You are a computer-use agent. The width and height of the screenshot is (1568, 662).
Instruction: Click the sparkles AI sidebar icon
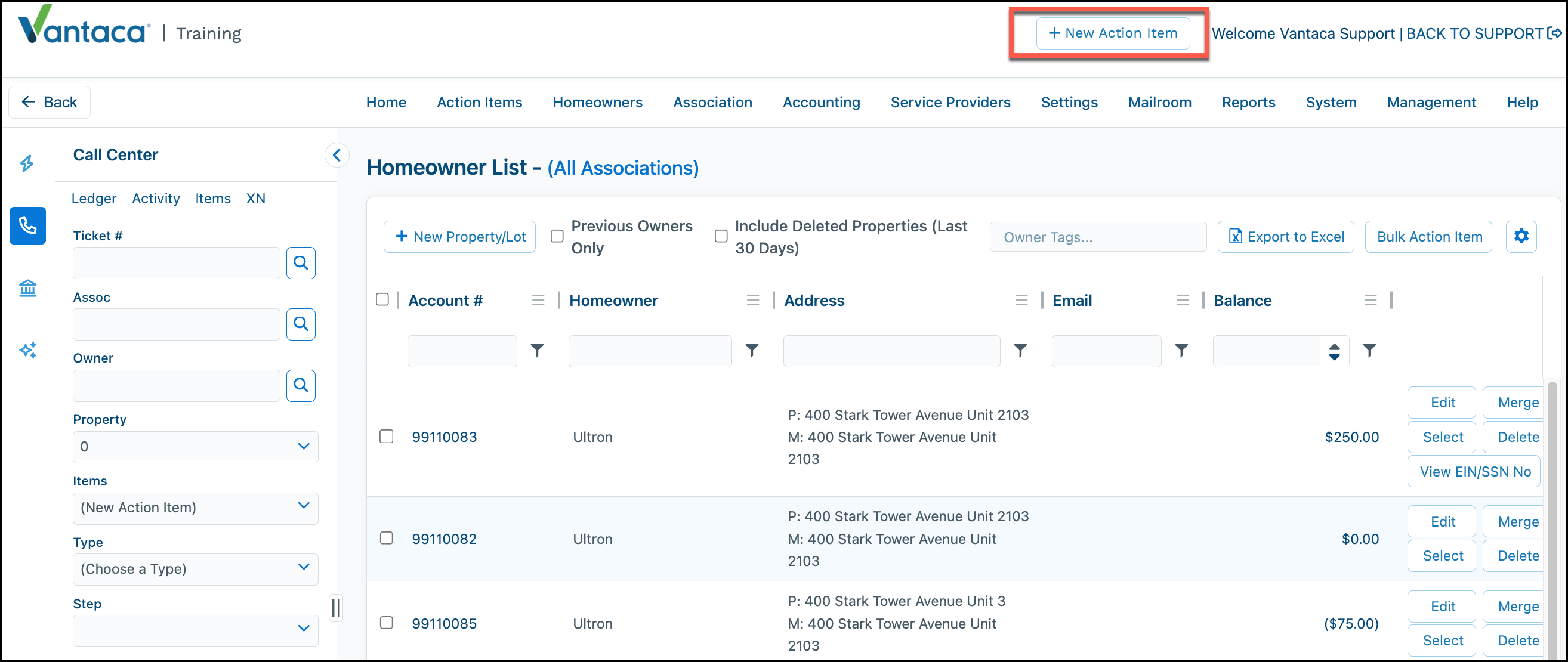pos(27,350)
